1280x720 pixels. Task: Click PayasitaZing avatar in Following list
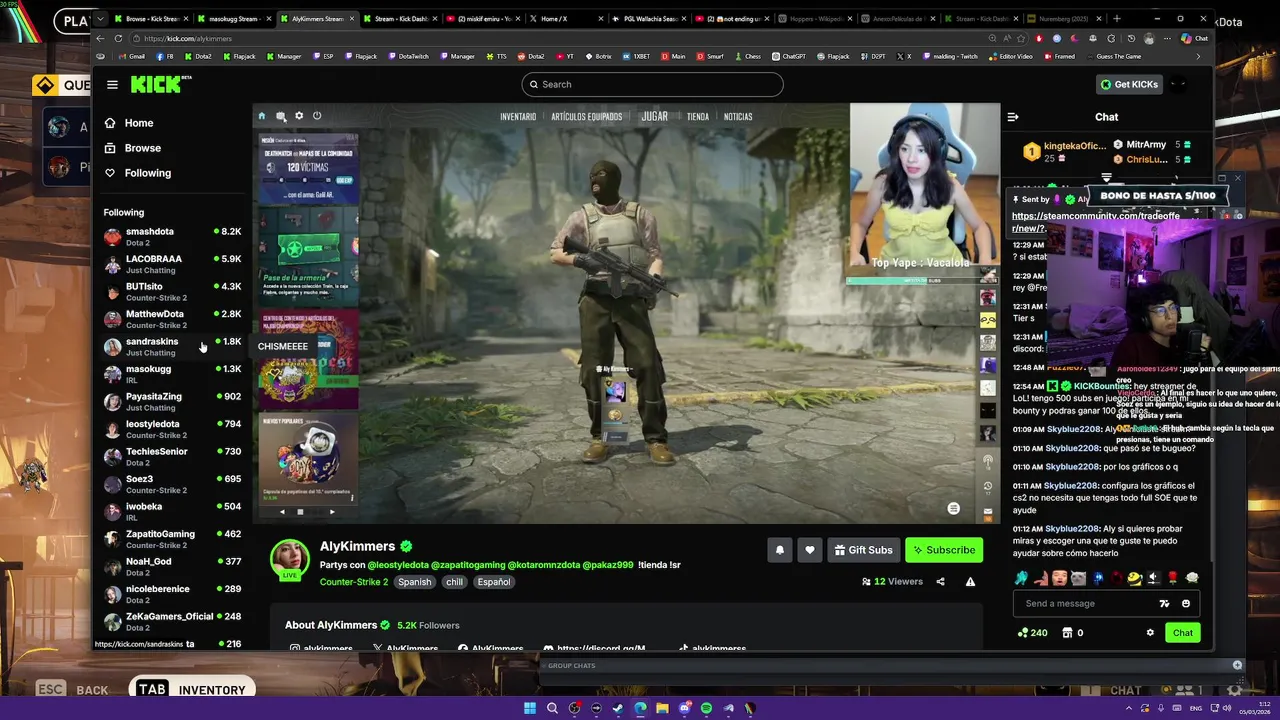pyautogui.click(x=112, y=402)
